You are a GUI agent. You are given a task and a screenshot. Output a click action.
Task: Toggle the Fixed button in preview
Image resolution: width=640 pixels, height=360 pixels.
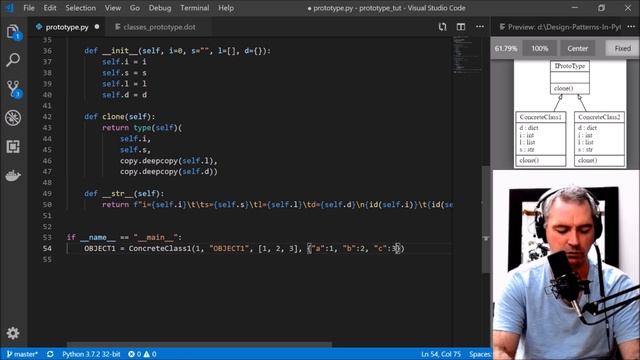coord(622,49)
